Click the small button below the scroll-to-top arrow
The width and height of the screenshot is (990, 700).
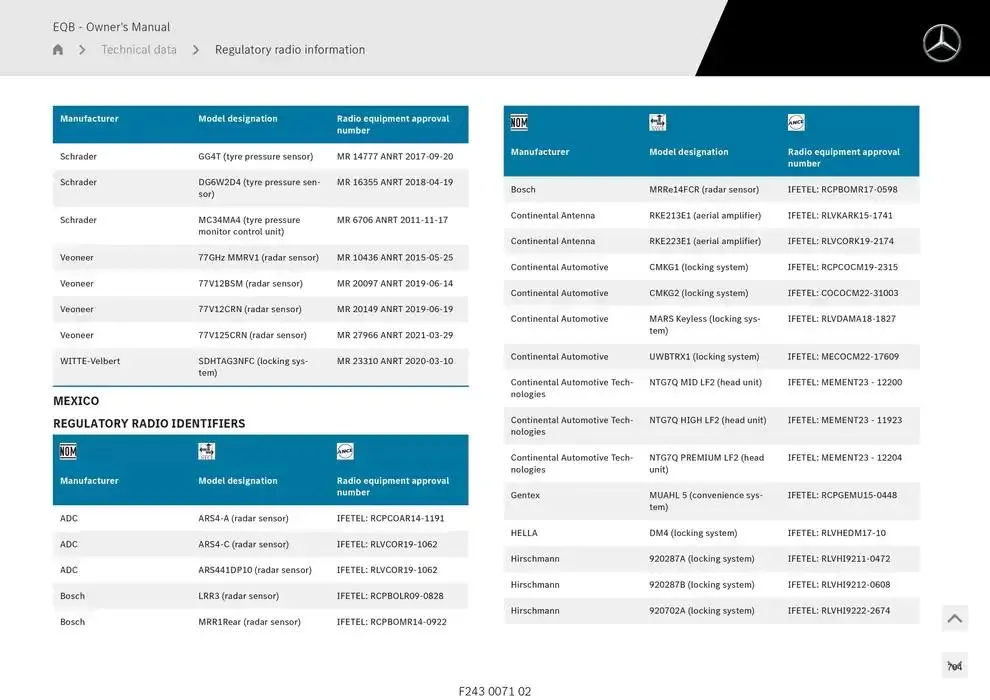pos(954,666)
